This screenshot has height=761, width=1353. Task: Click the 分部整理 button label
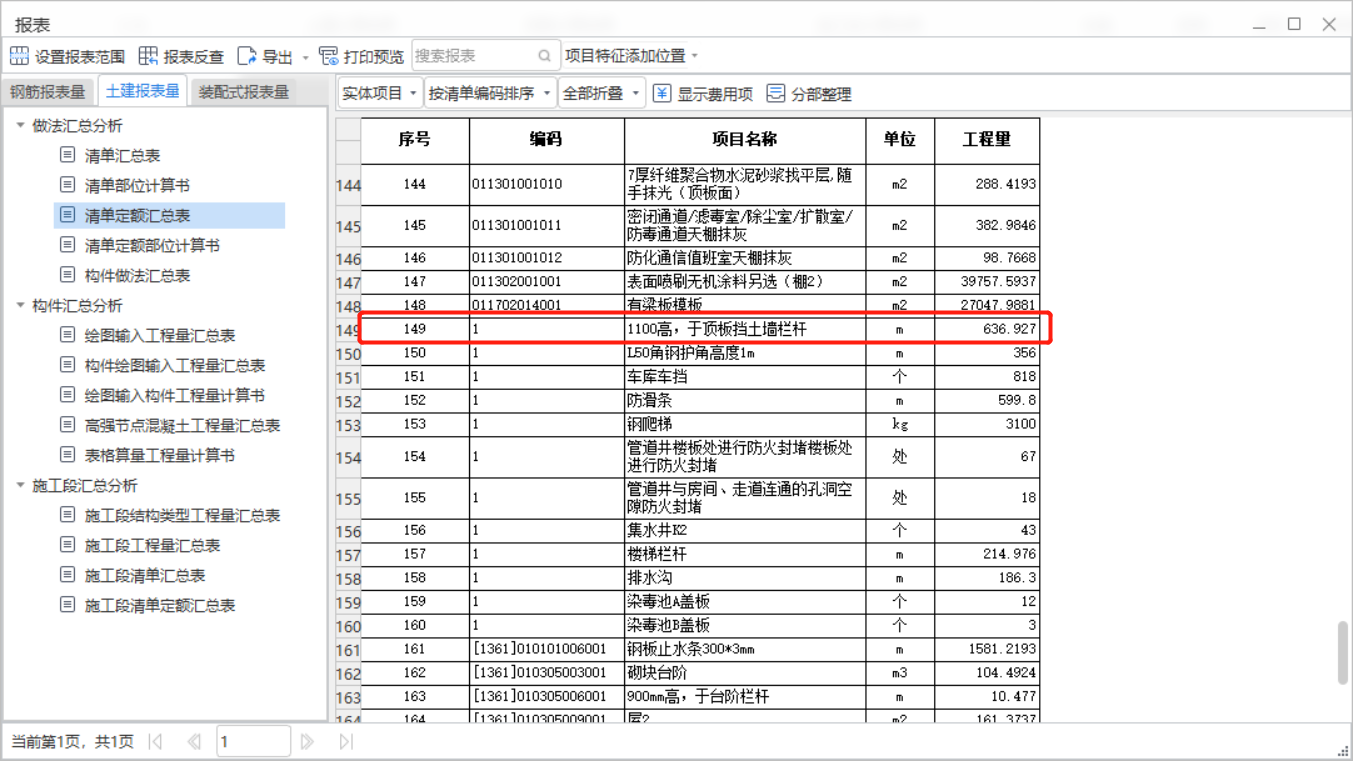821,94
